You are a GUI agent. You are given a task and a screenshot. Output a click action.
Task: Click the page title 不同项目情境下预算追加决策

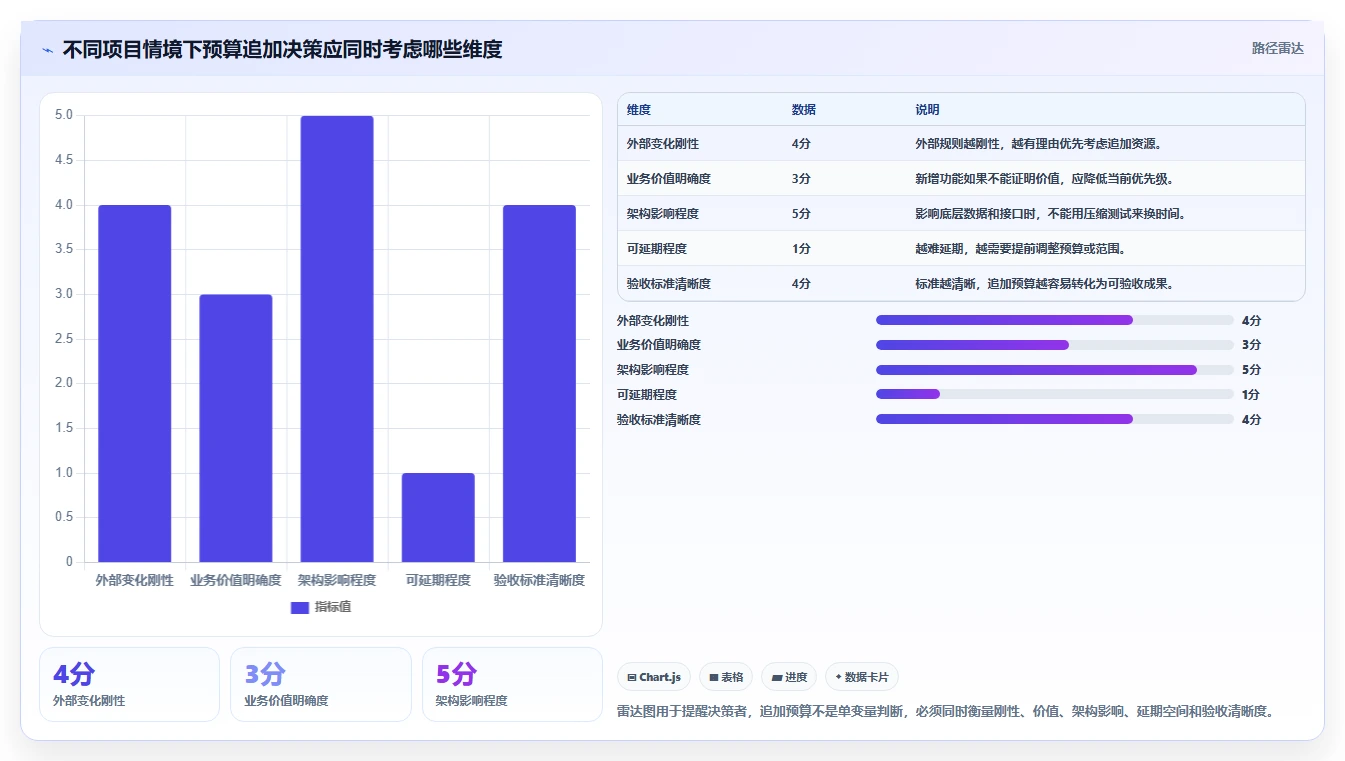point(282,49)
